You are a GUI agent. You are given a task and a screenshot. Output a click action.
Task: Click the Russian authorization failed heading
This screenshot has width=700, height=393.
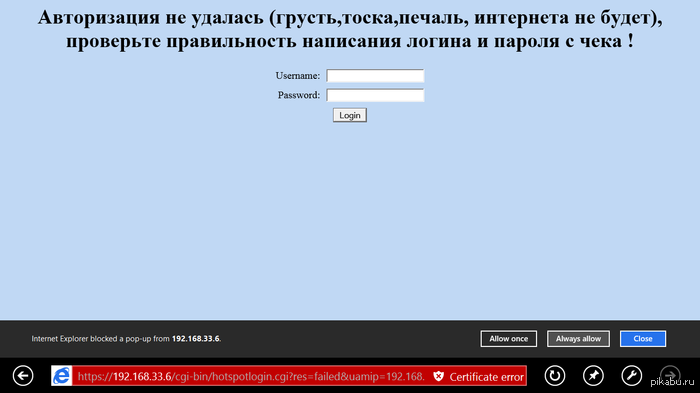point(350,29)
